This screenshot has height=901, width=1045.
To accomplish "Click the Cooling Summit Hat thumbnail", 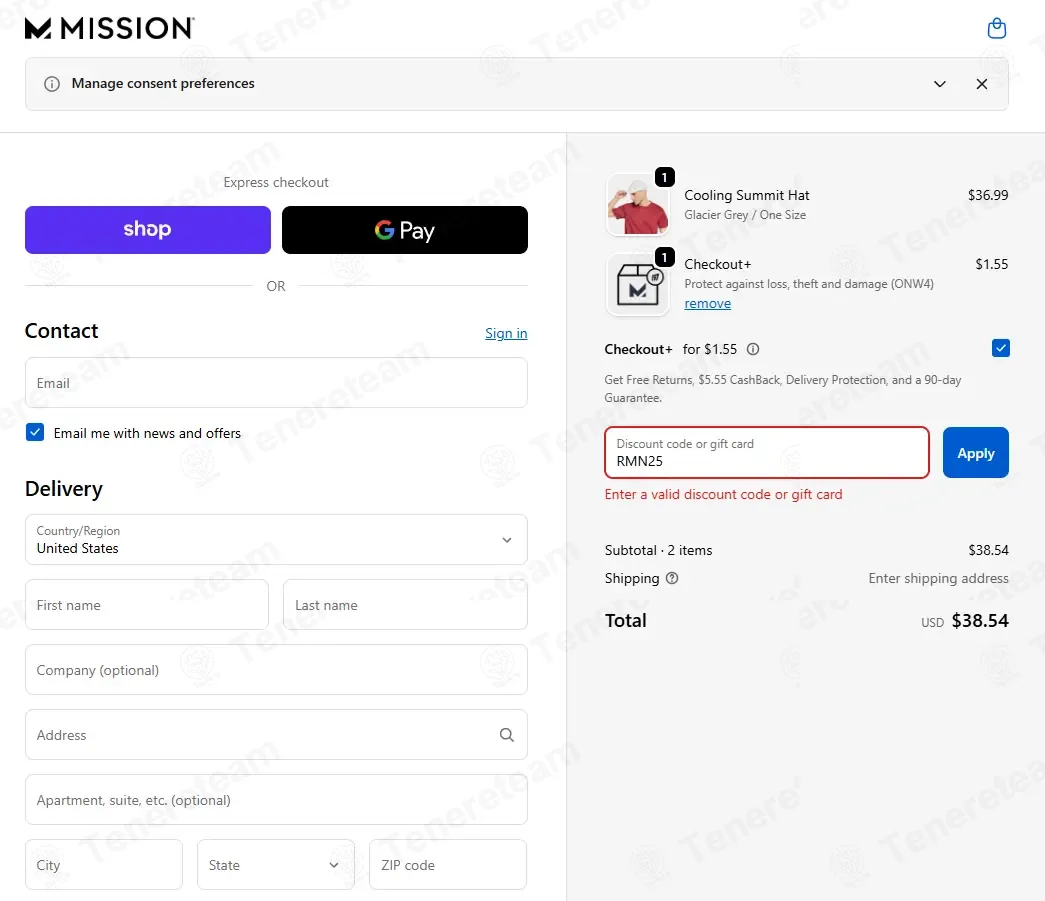I will pyautogui.click(x=638, y=205).
